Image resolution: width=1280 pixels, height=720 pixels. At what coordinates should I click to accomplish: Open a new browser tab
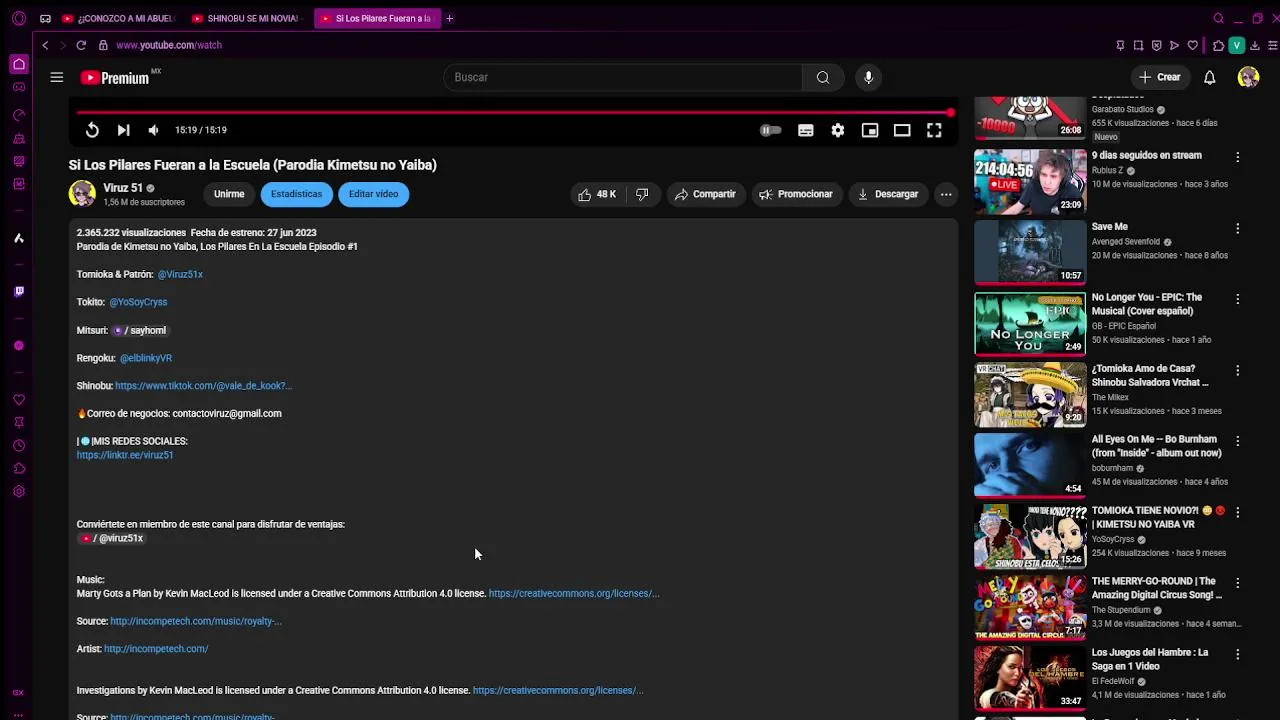[x=450, y=18]
